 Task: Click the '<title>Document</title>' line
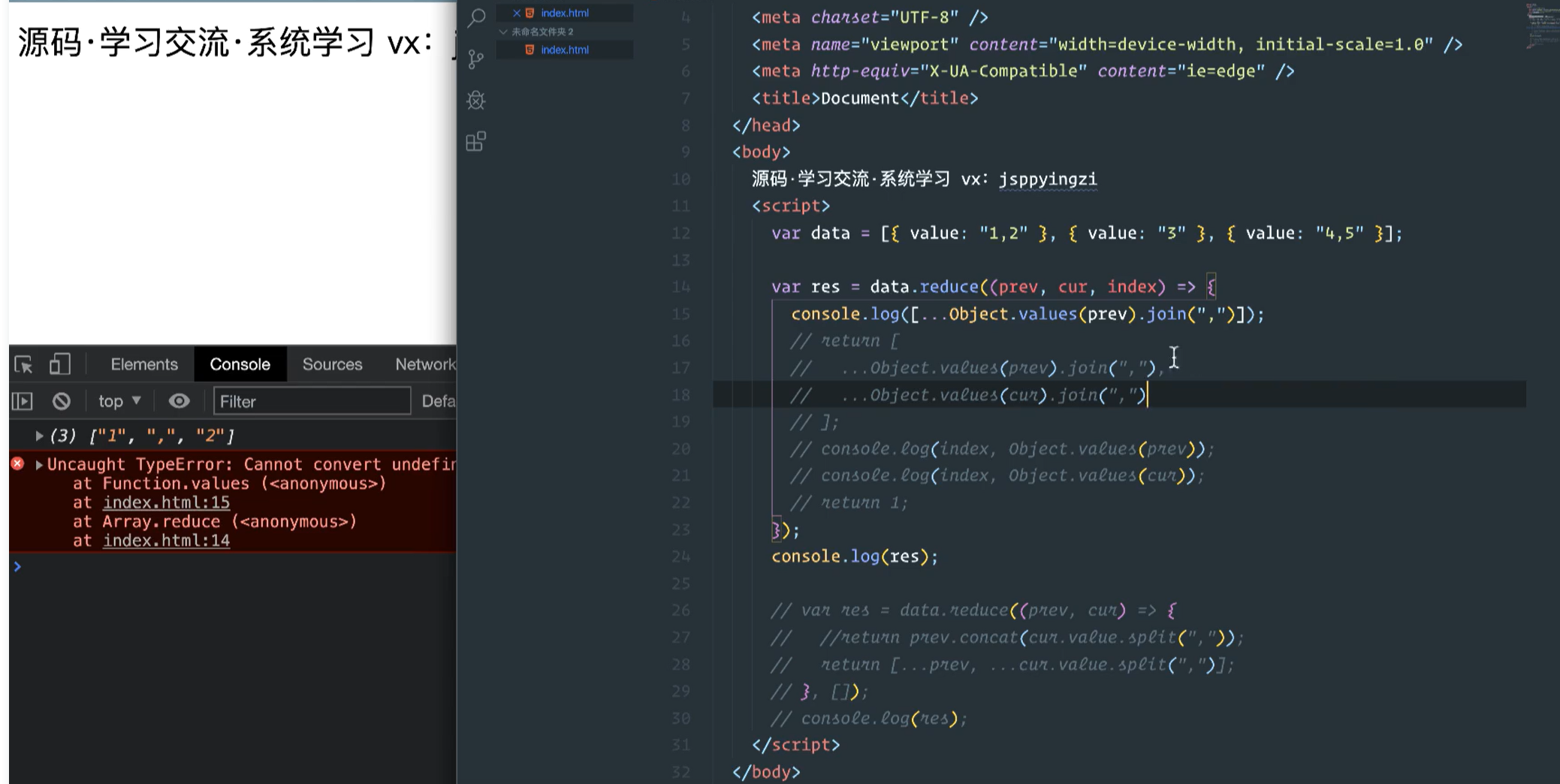click(x=865, y=98)
